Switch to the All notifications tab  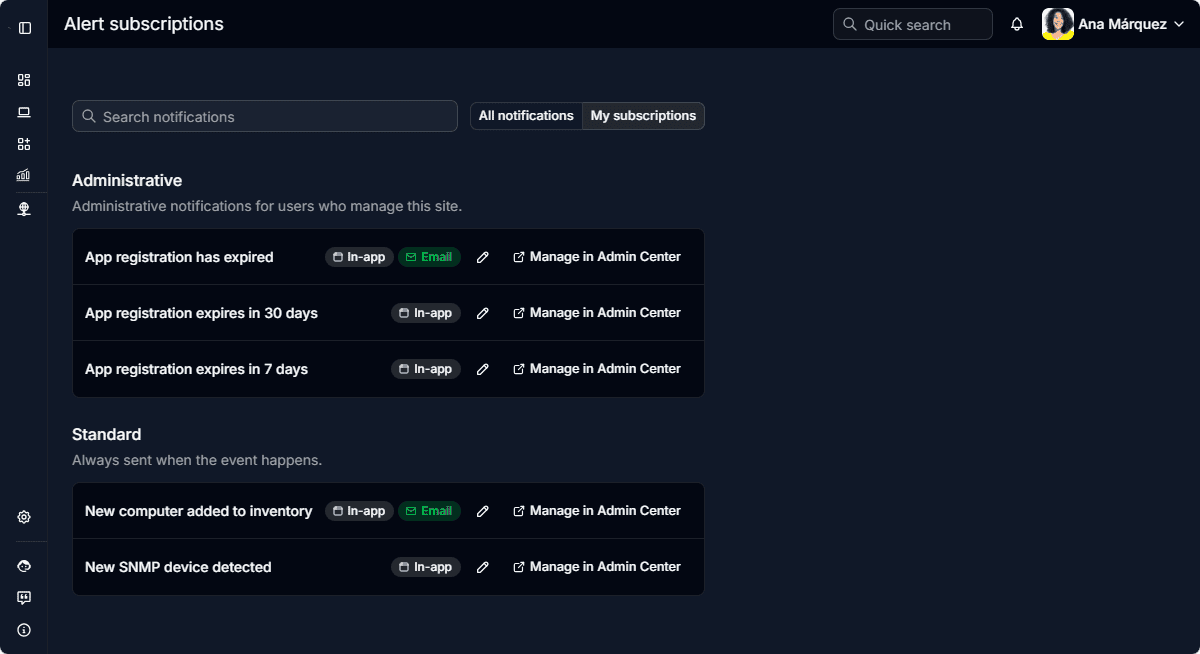point(526,116)
